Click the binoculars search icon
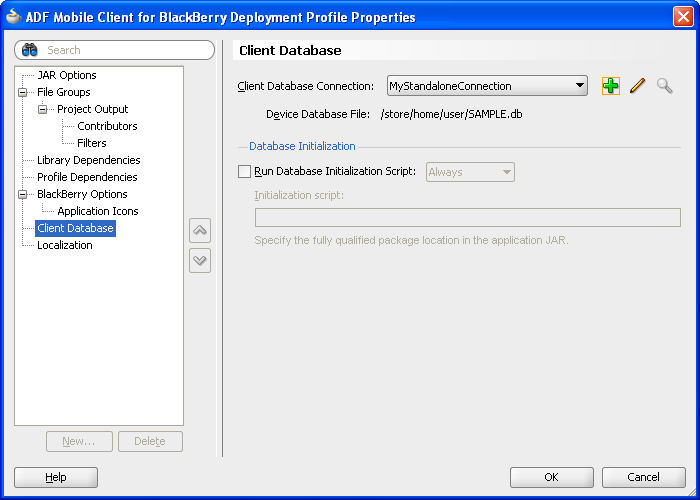 pos(30,50)
